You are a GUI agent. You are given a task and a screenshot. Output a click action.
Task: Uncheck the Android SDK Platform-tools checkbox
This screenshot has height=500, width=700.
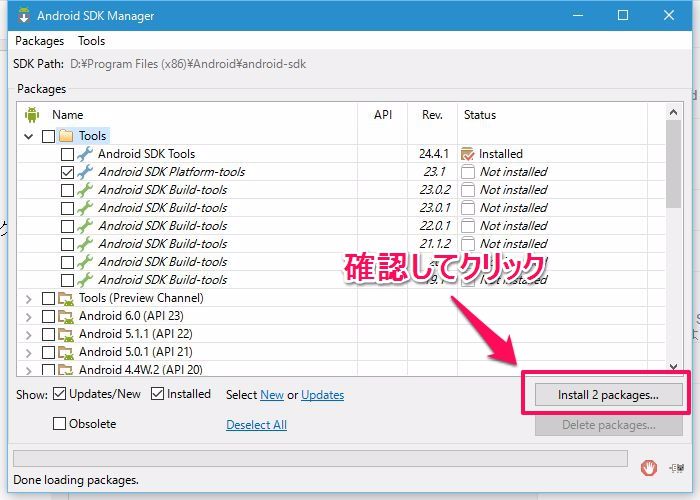67,172
